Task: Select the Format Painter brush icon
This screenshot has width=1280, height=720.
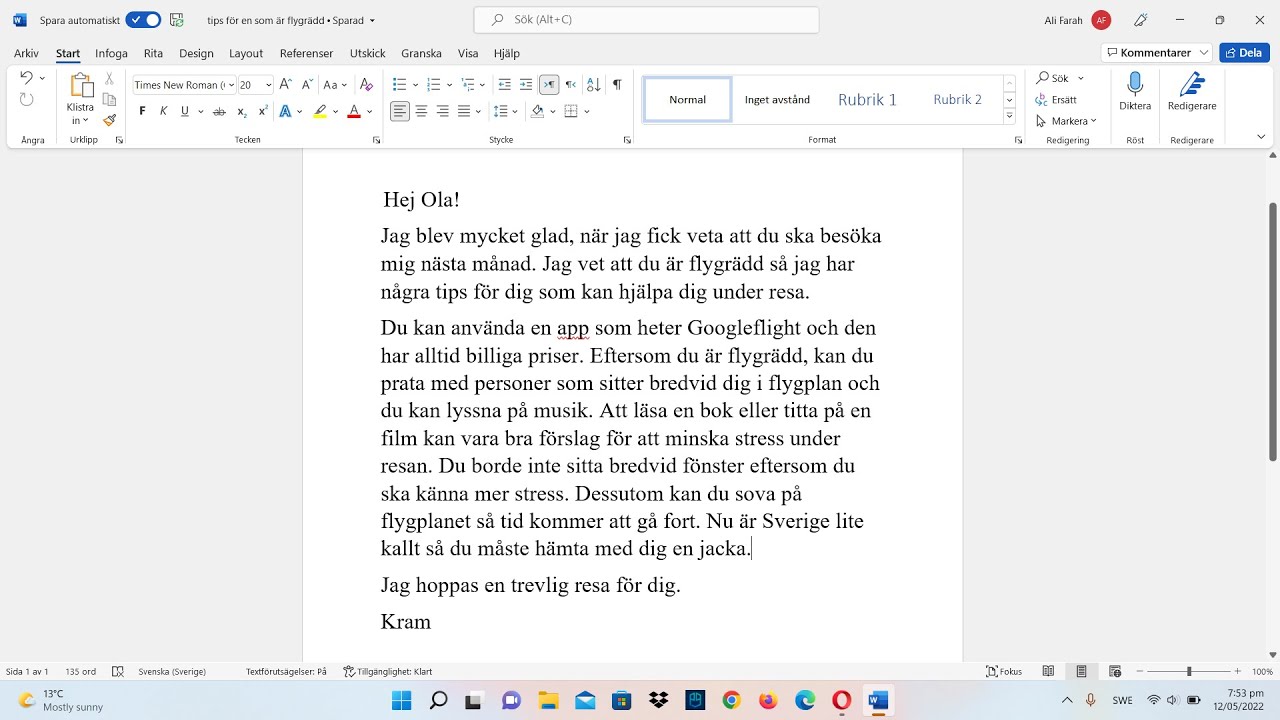Action: [109, 120]
